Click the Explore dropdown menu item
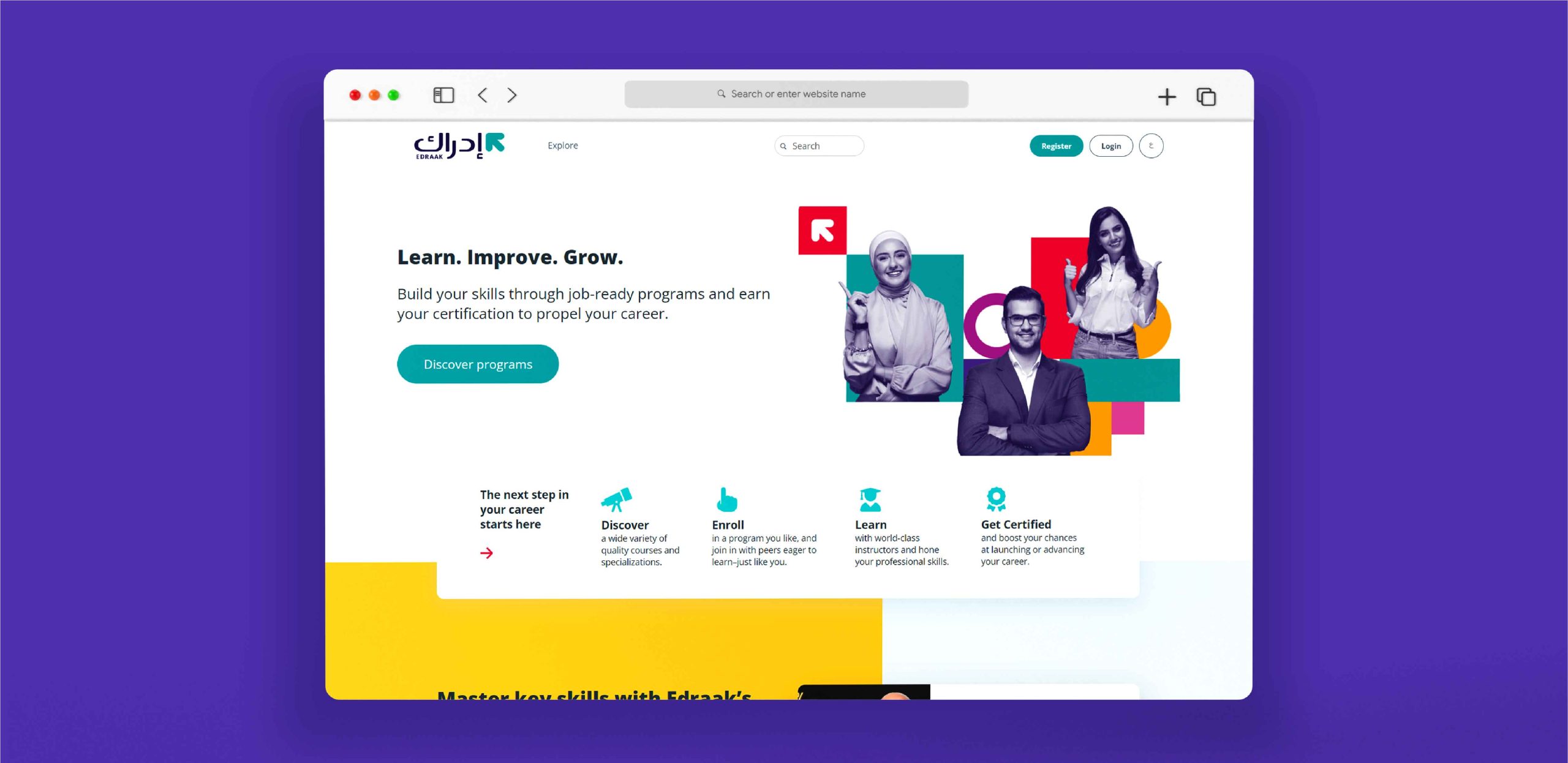This screenshot has height=763, width=1568. [x=563, y=145]
